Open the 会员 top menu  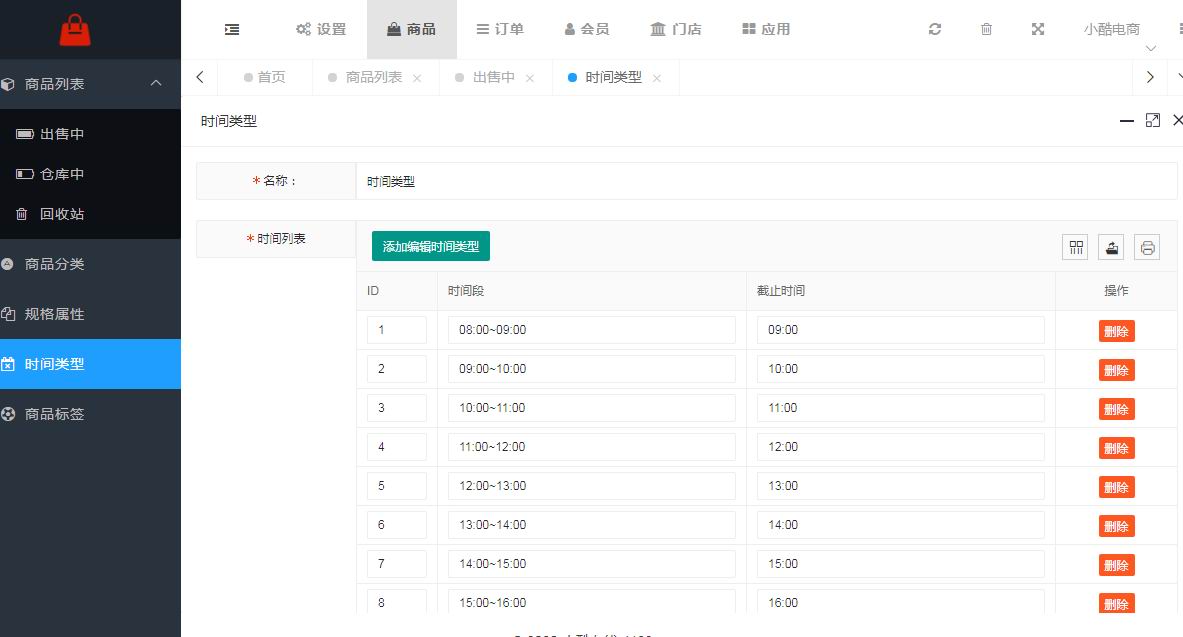point(587,29)
